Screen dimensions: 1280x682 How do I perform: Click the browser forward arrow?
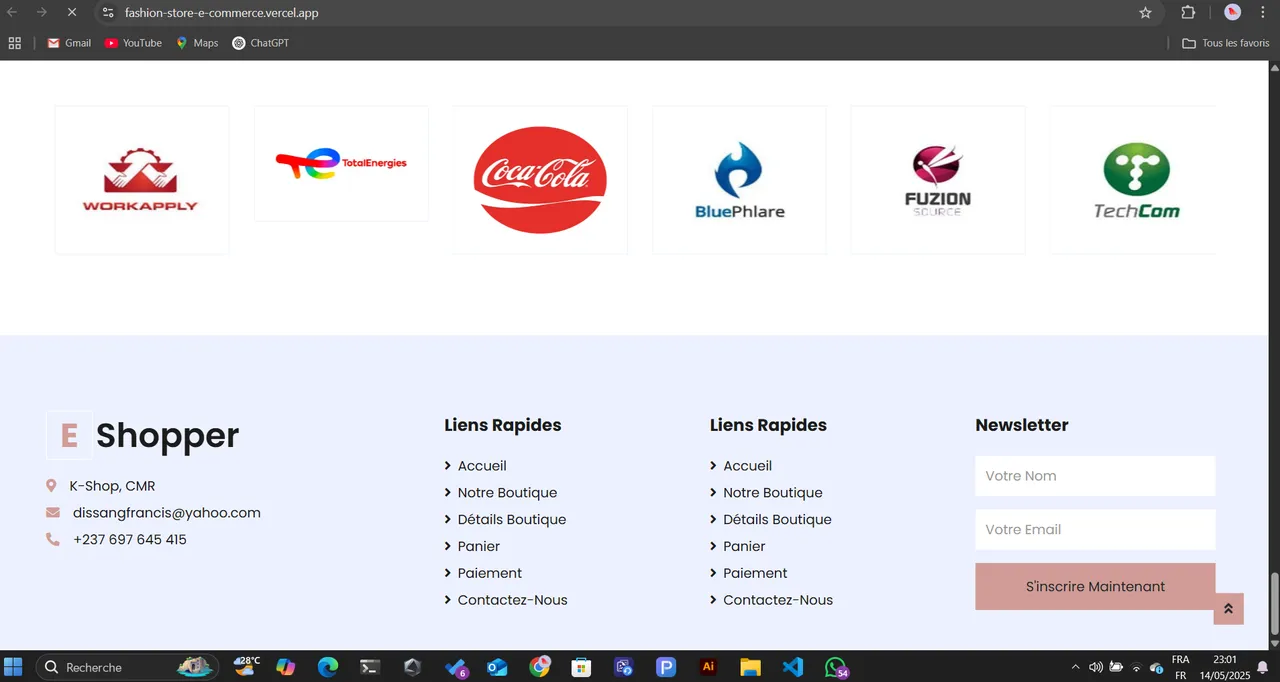tap(42, 13)
